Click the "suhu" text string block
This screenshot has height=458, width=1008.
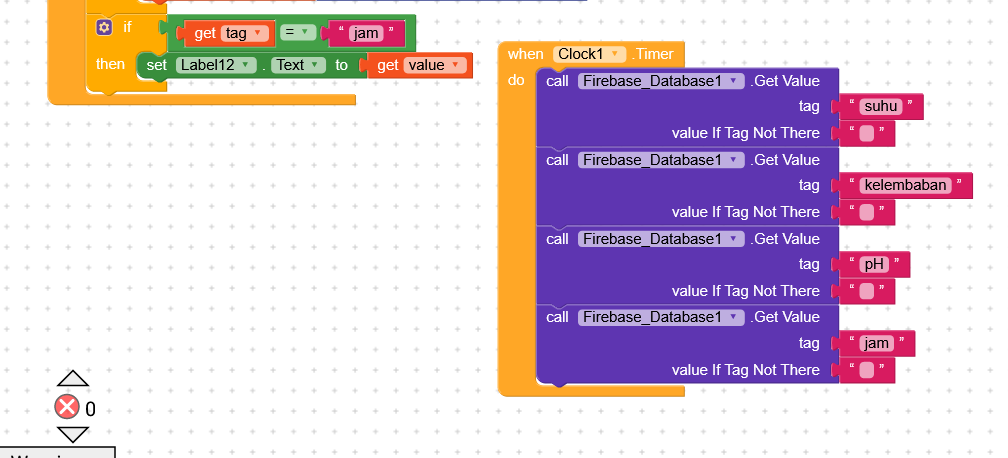881,107
